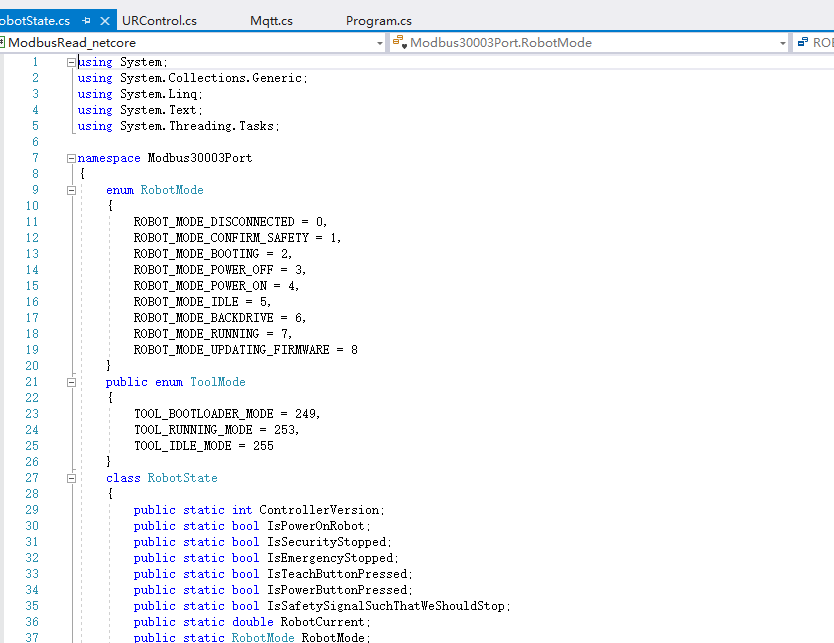Click the IsTeachButtonPressed field
This screenshot has width=834, height=643.
[337, 574]
